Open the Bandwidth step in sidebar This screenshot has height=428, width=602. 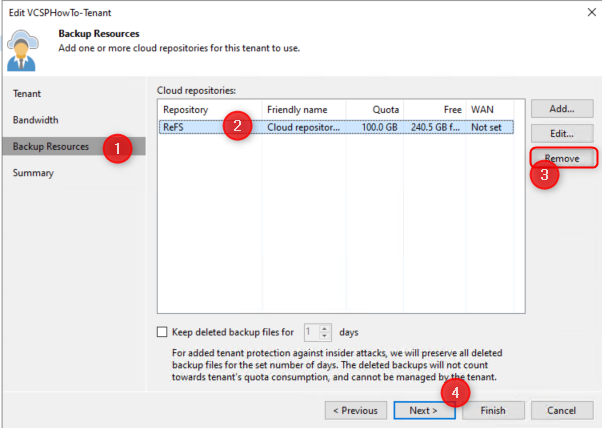pos(35,120)
